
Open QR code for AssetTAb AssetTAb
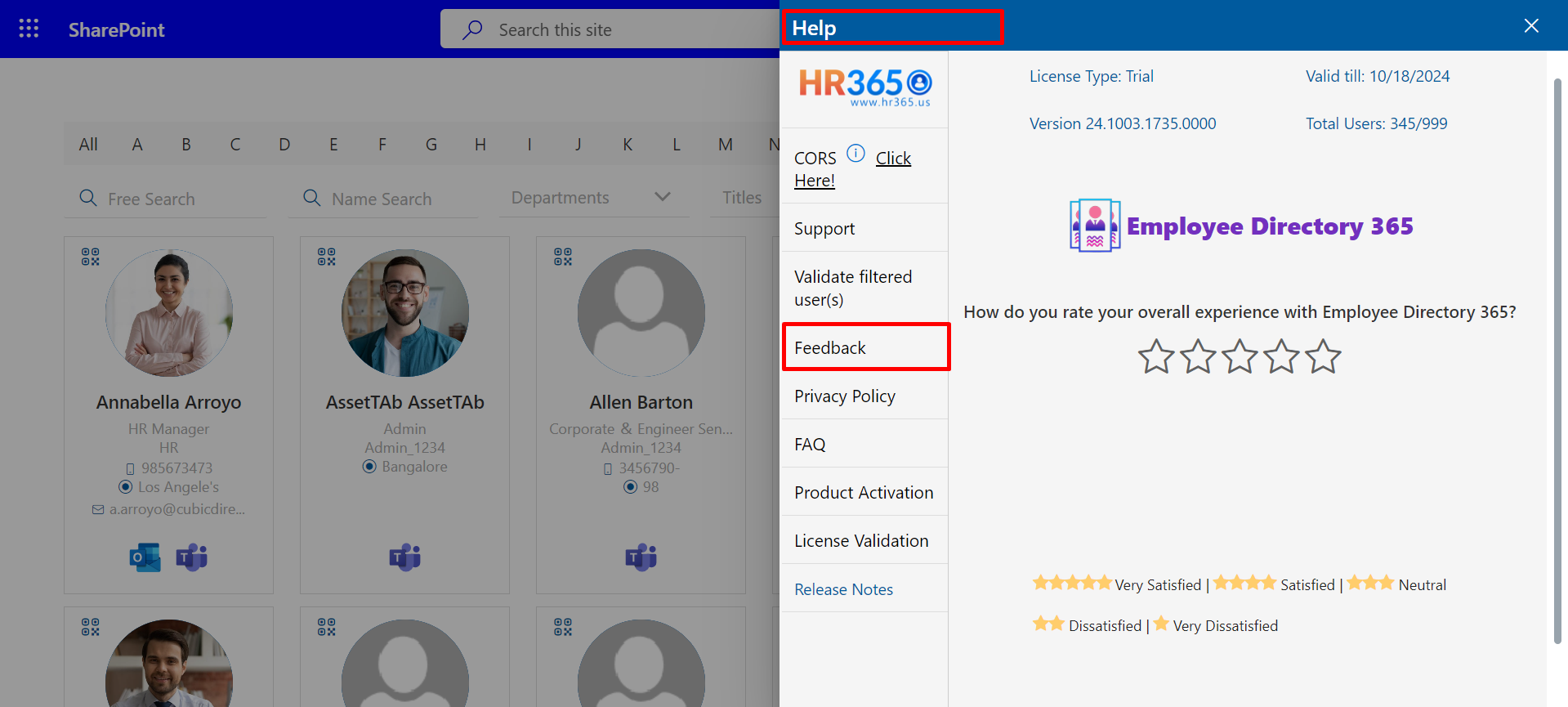pos(327,257)
